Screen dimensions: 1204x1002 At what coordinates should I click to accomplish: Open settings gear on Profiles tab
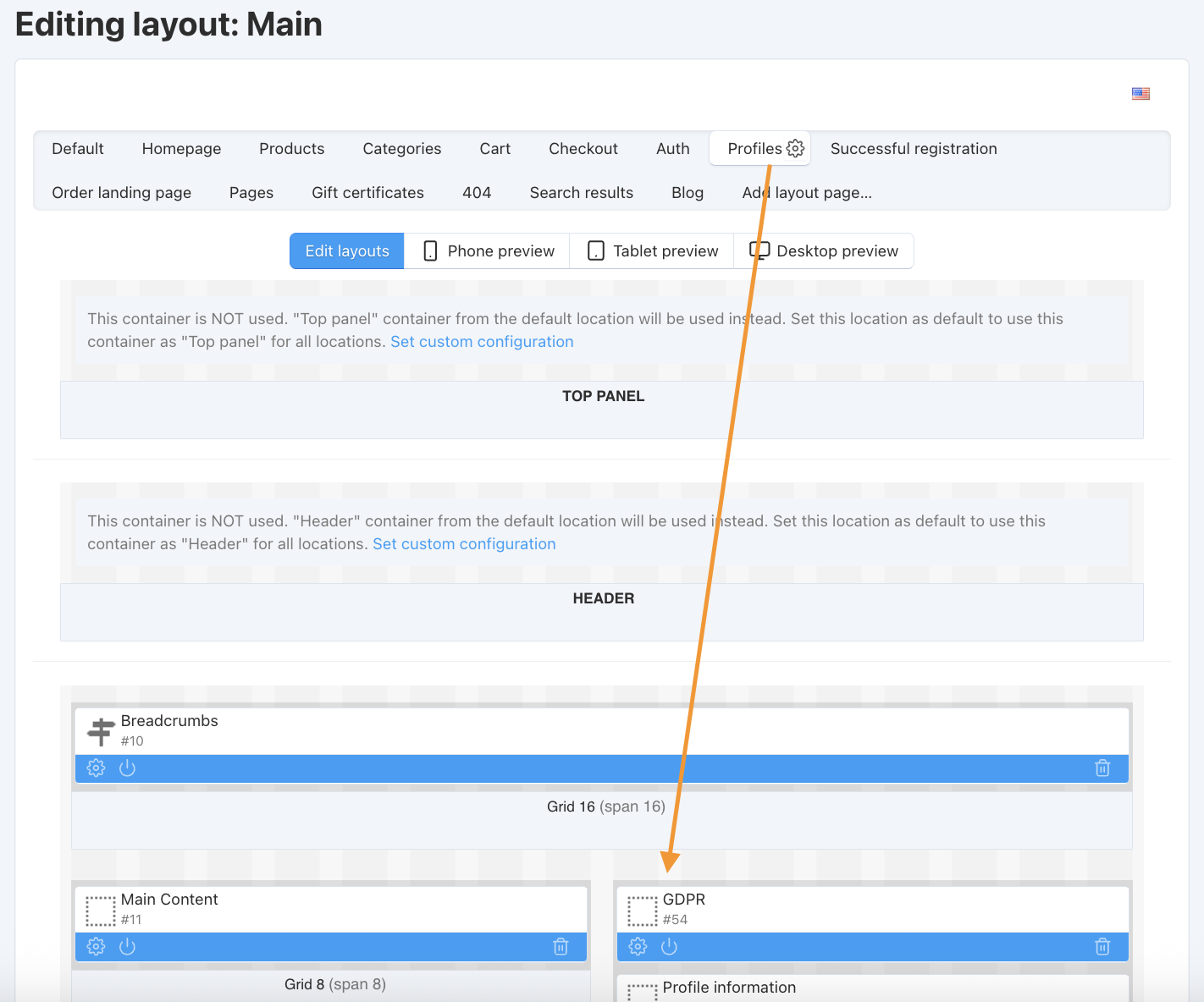795,148
